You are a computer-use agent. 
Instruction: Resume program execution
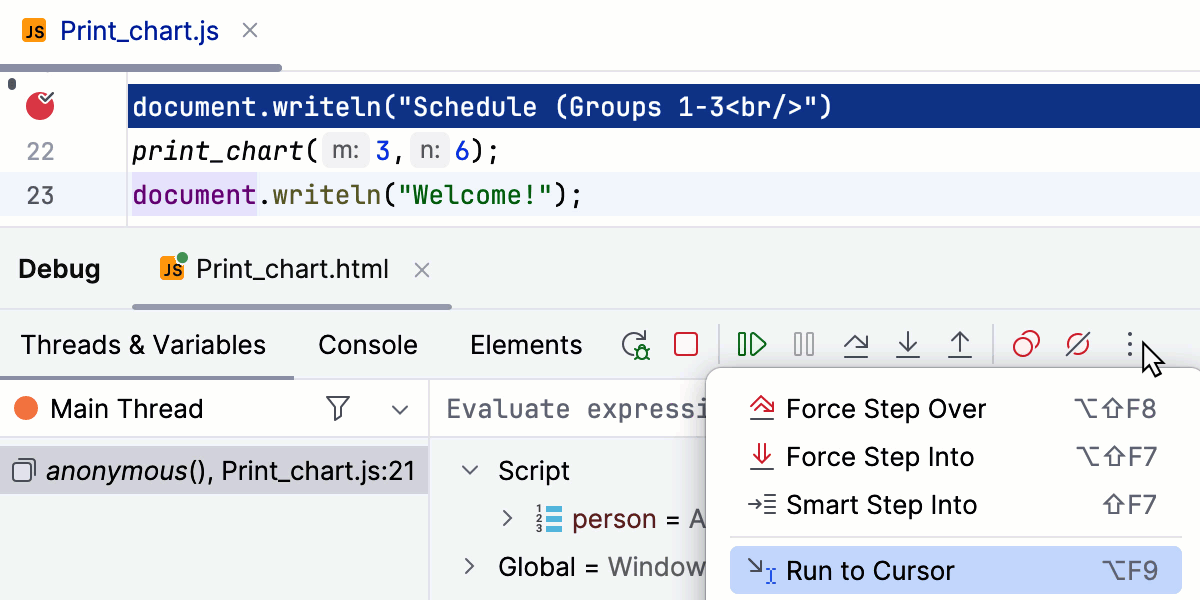click(x=751, y=344)
